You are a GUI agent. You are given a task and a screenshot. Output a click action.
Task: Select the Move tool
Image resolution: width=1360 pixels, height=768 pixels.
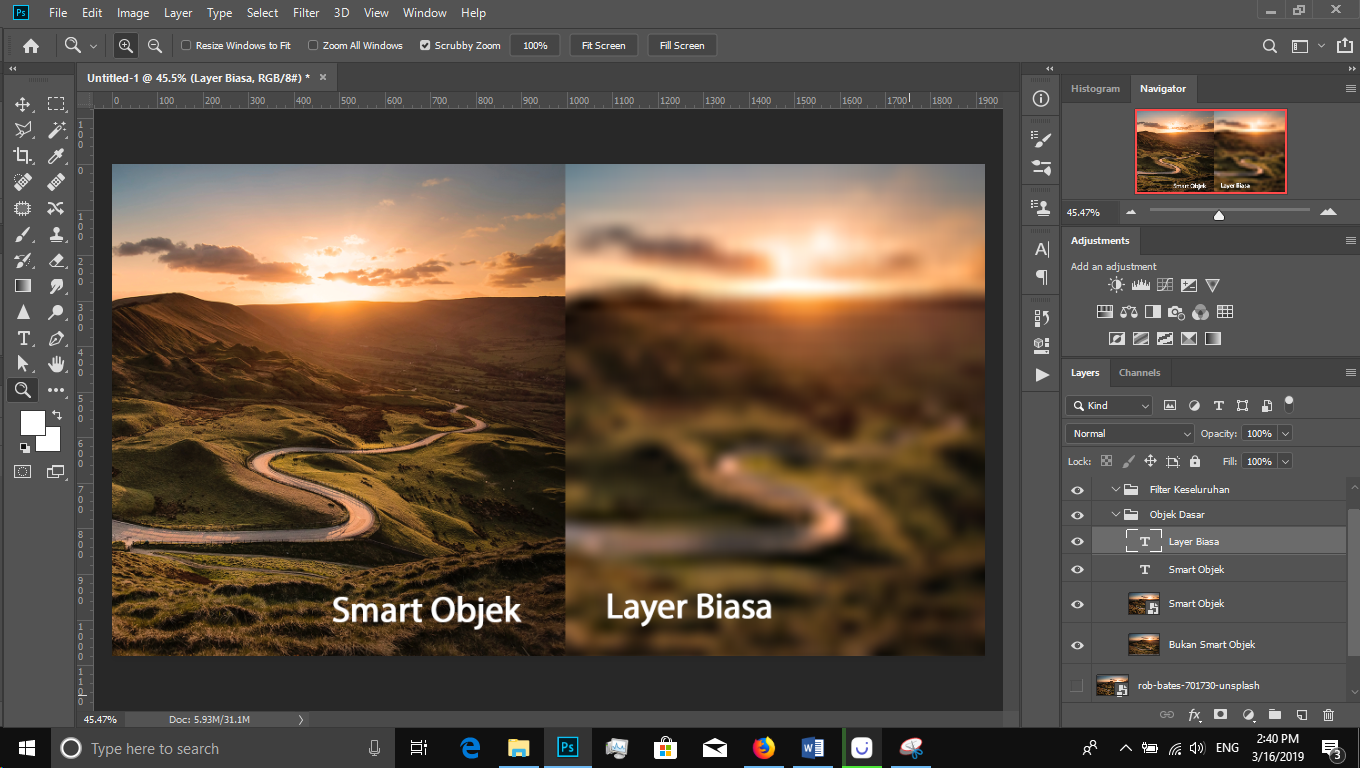tap(22, 103)
